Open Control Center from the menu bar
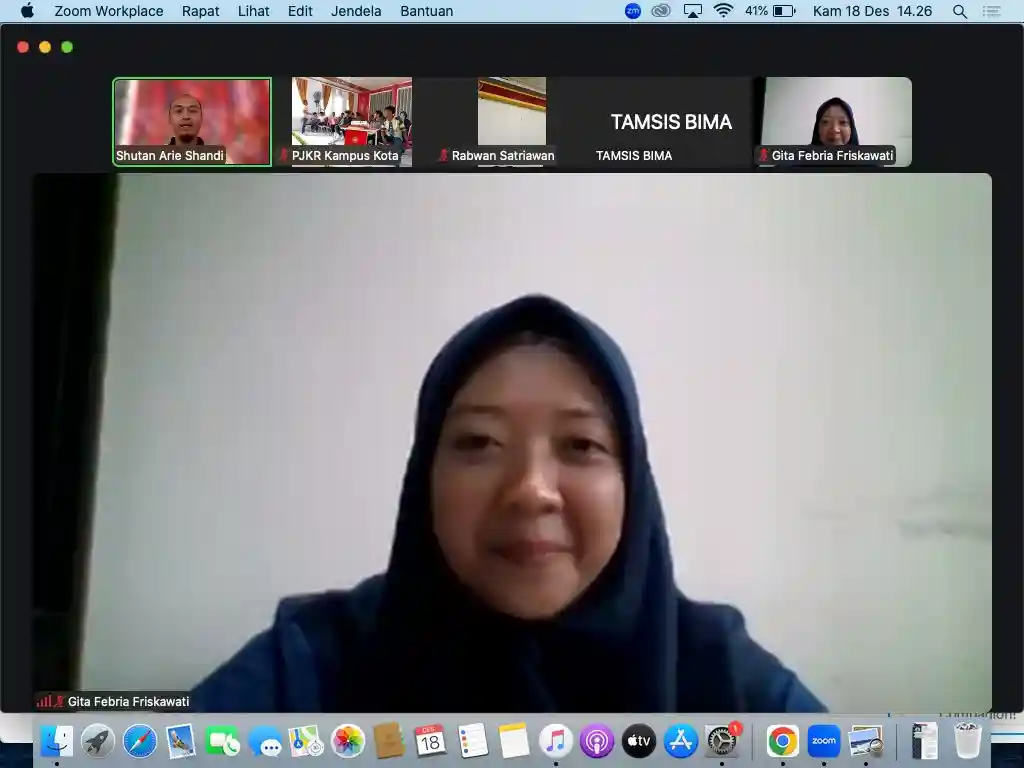 point(991,11)
